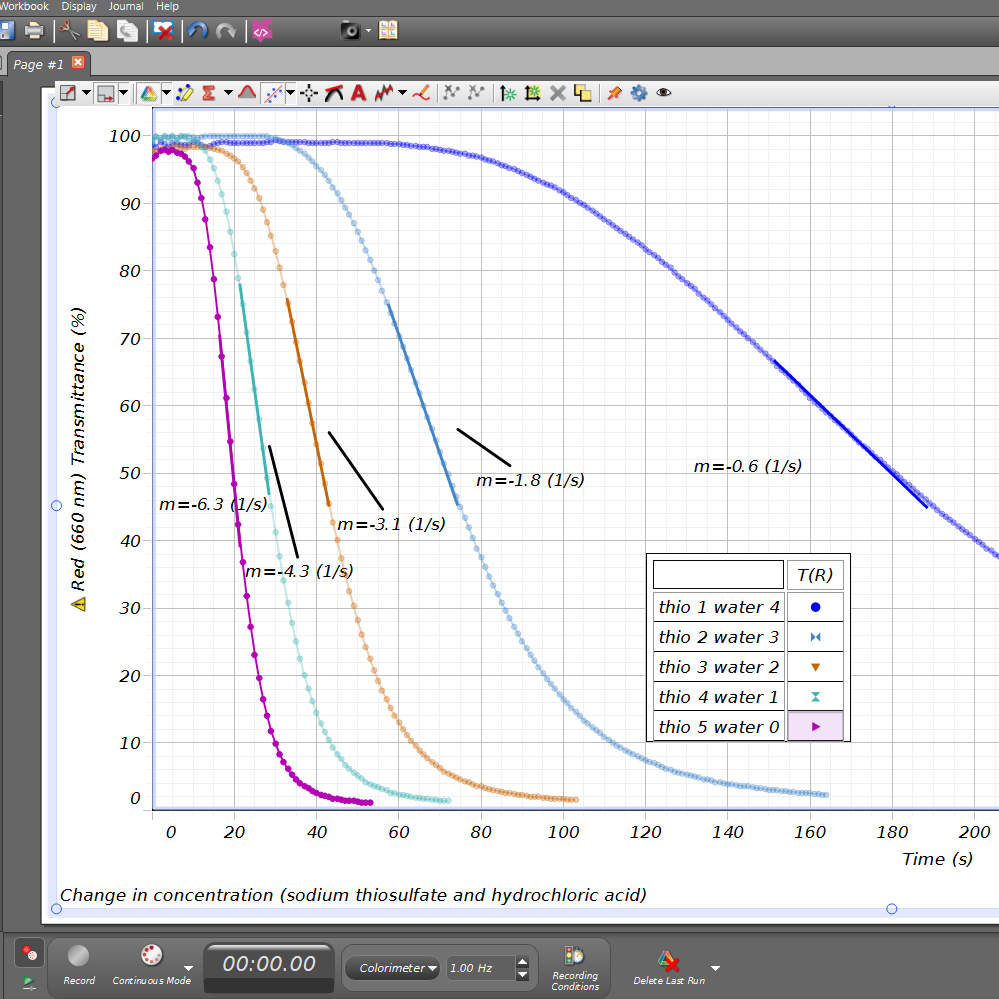999x999 pixels.
Task: Open Recording Conditions
Action: click(x=575, y=968)
